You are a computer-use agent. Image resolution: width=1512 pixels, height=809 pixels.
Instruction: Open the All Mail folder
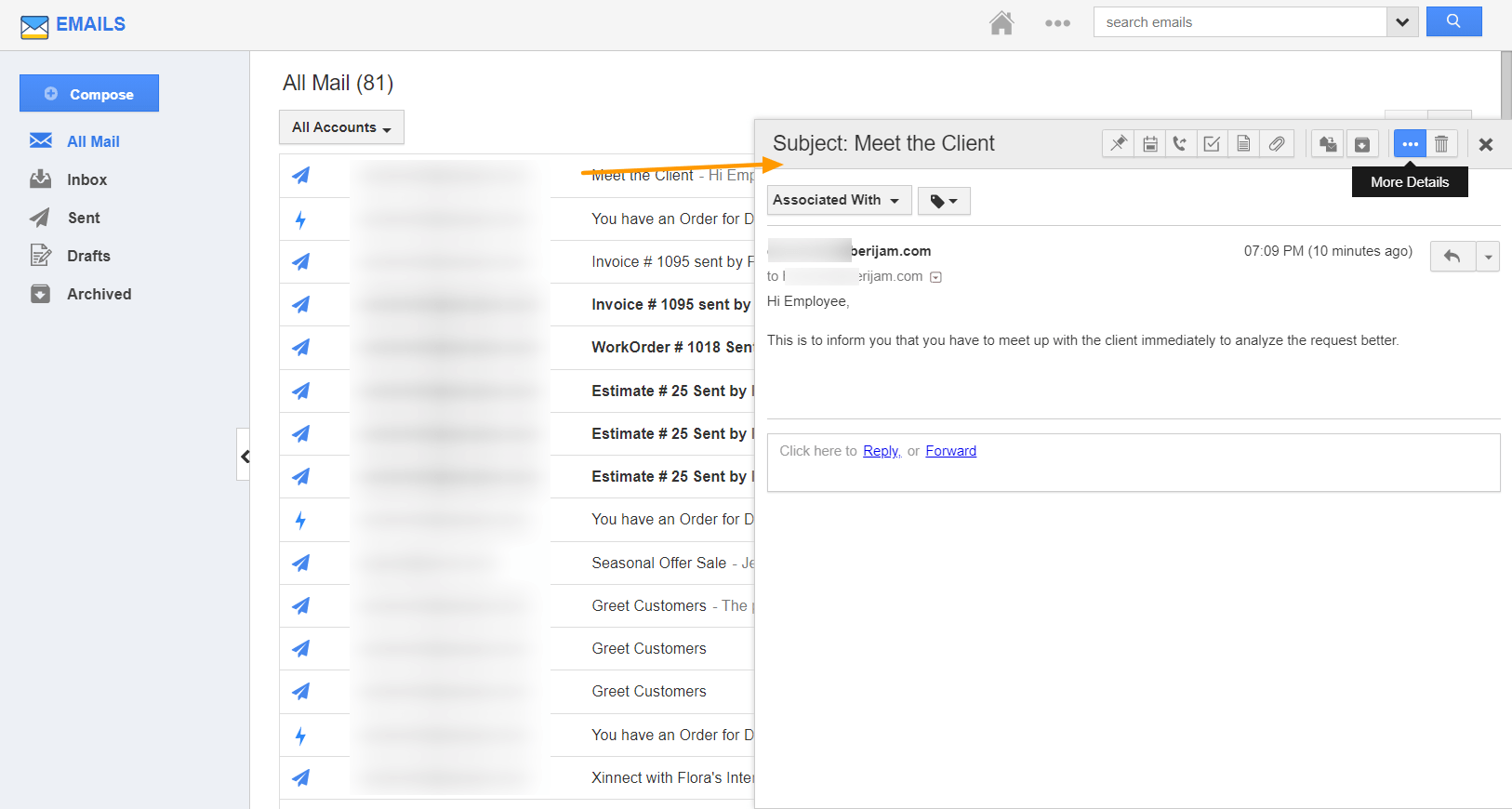click(93, 141)
